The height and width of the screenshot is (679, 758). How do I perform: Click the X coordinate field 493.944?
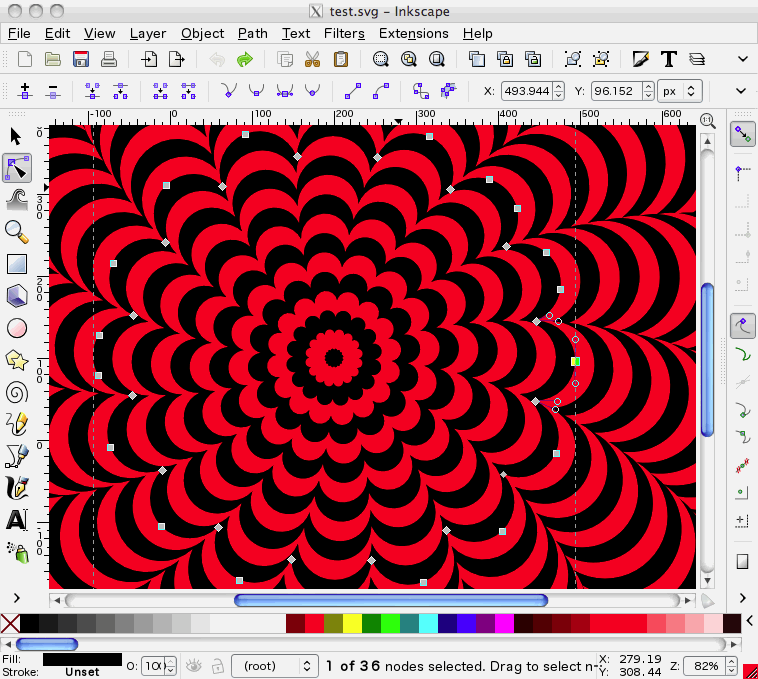527,91
